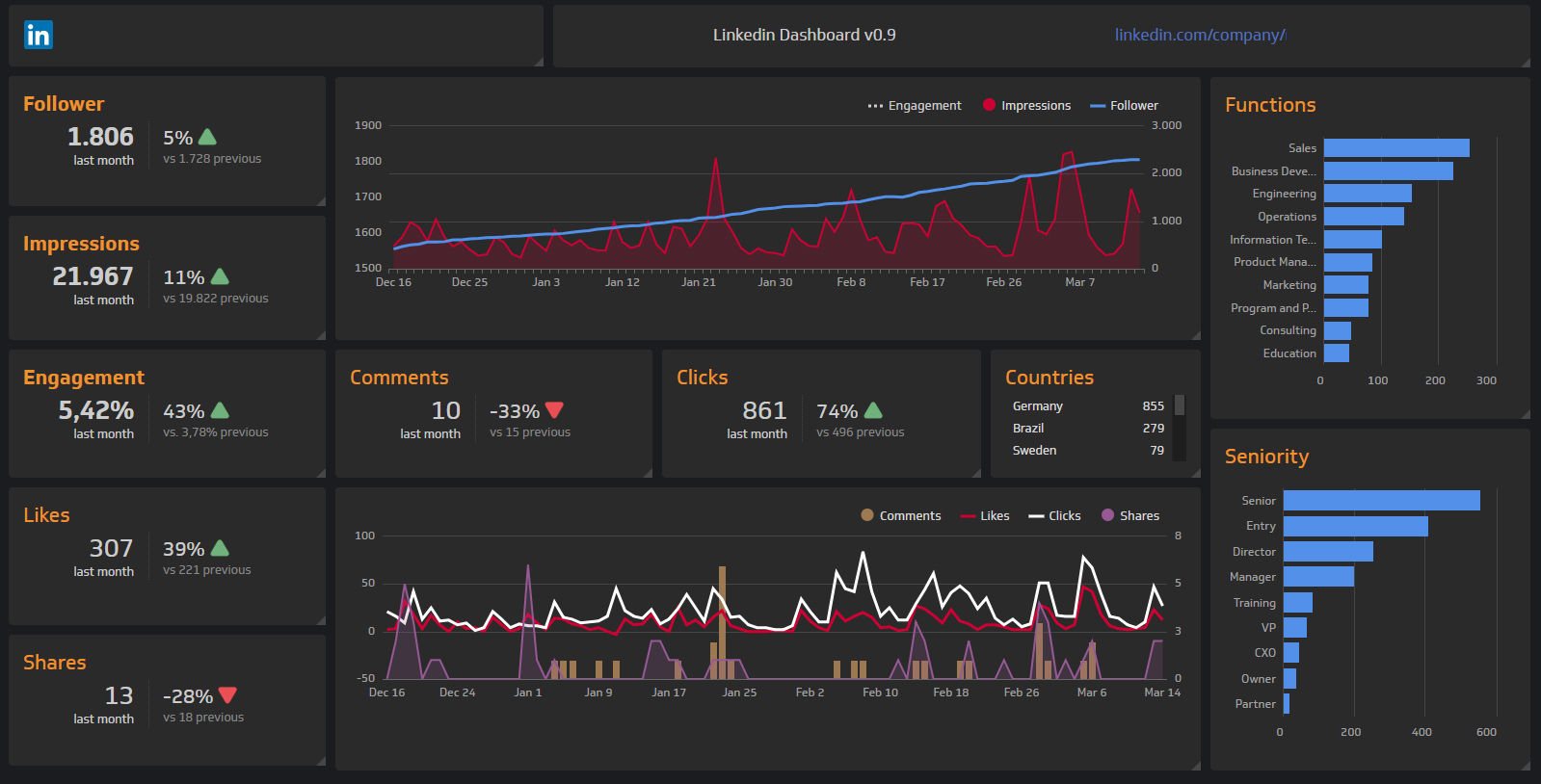Screen dimensions: 1541x784
Task: Click the green arrow next to Likes 39%
Action: [x=220, y=549]
